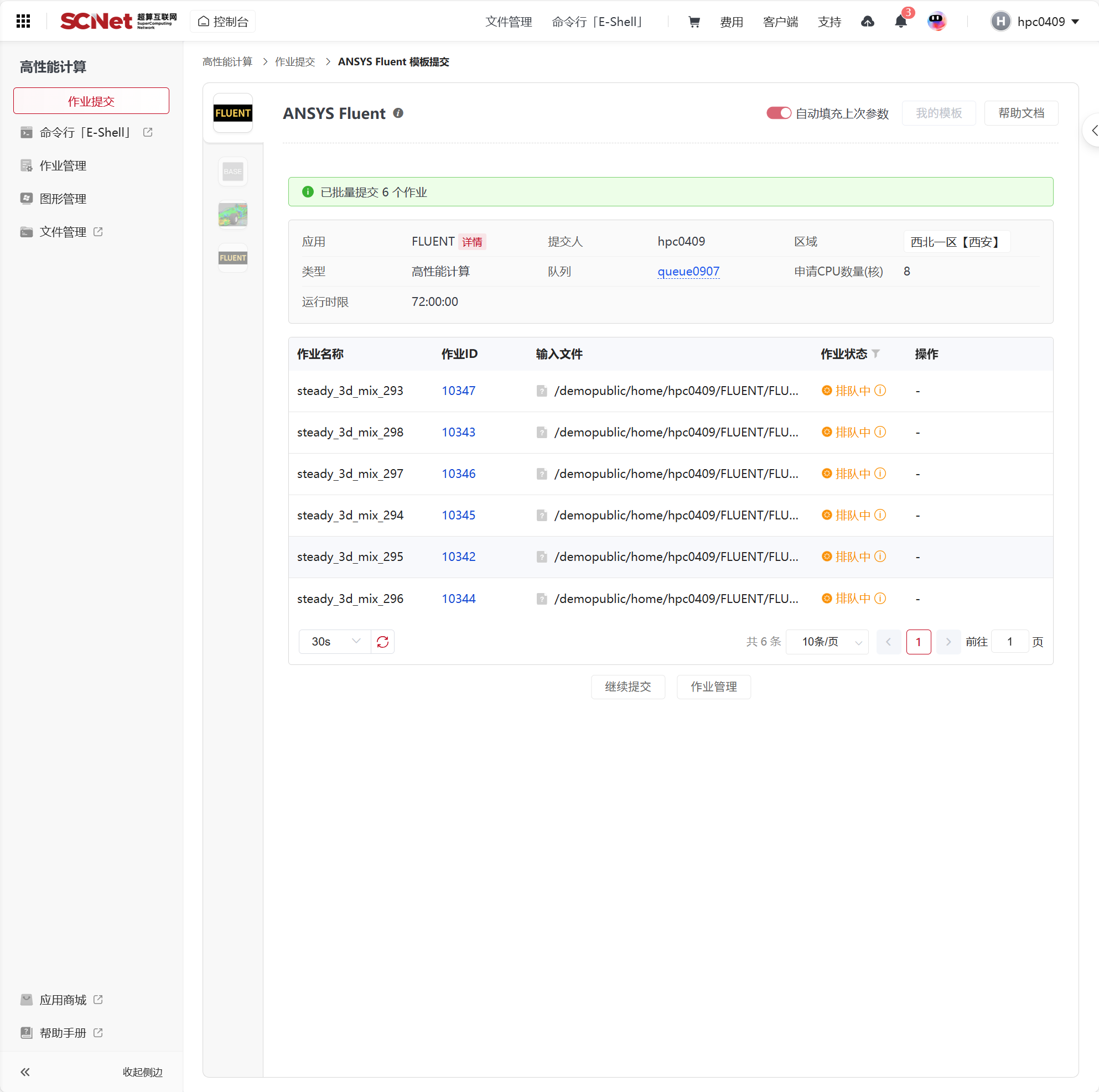Open the notifications bell icon
1099x1092 pixels.
coord(900,22)
